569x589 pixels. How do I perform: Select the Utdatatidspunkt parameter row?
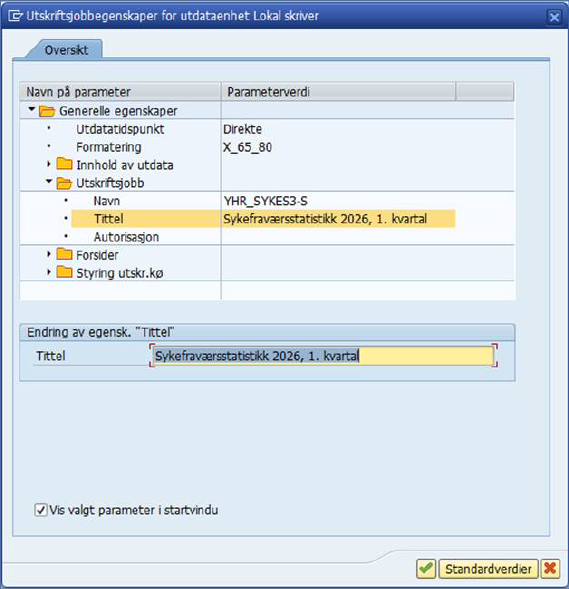tap(120, 129)
